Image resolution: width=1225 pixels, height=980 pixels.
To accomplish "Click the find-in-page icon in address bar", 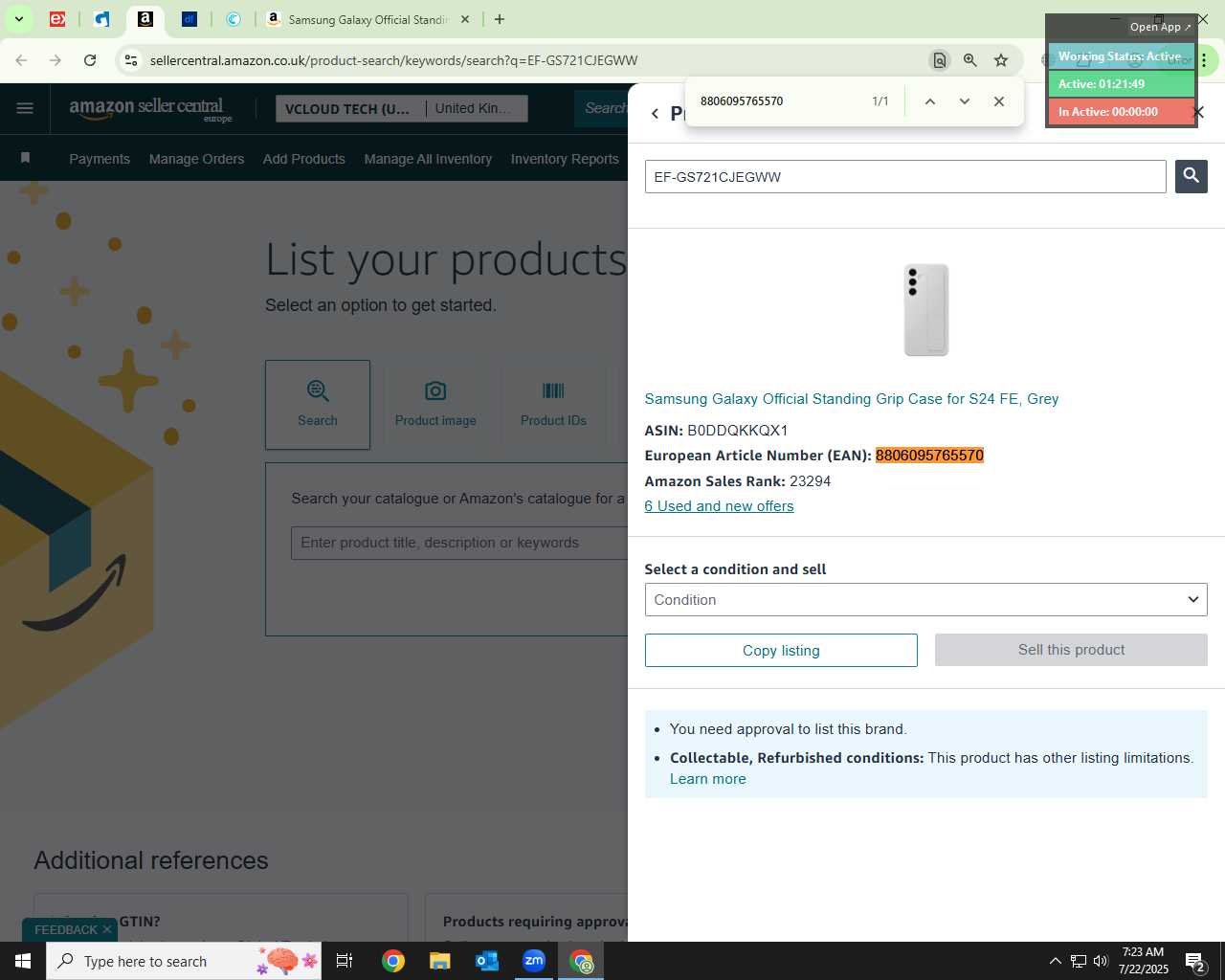I will pyautogui.click(x=939, y=60).
